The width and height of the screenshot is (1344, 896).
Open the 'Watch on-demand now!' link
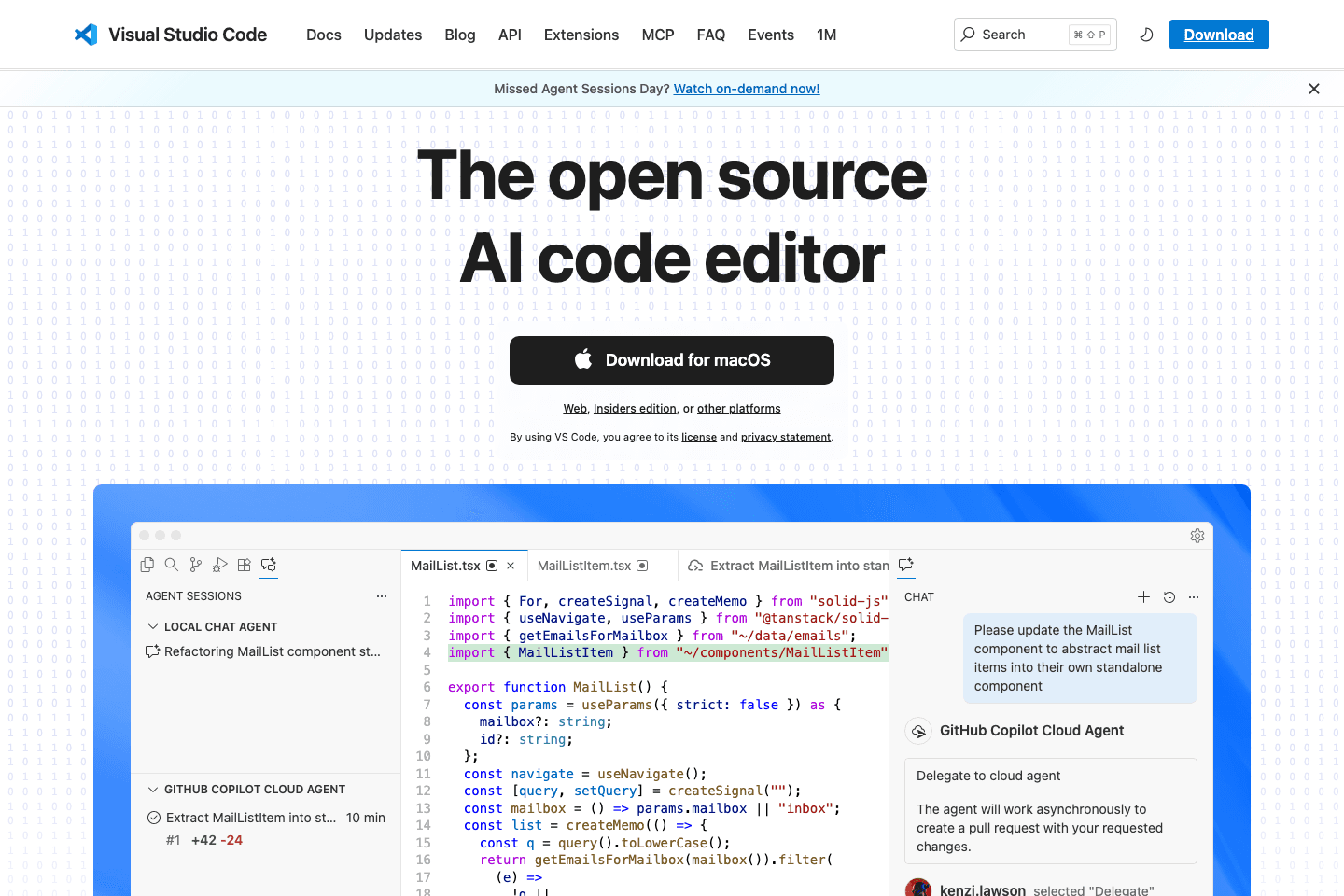746,89
